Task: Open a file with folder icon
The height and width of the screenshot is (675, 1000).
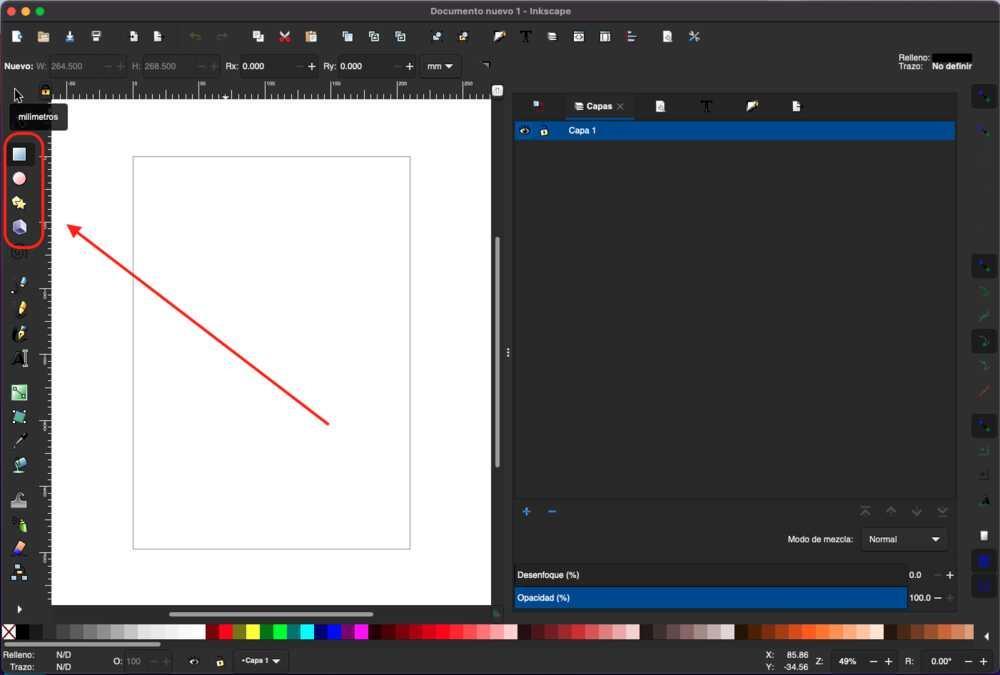Action: tap(43, 36)
